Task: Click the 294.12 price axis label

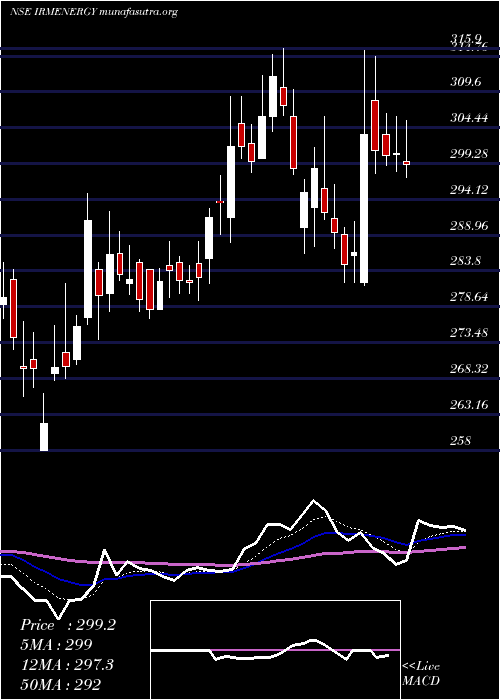Action: pyautogui.click(x=469, y=190)
